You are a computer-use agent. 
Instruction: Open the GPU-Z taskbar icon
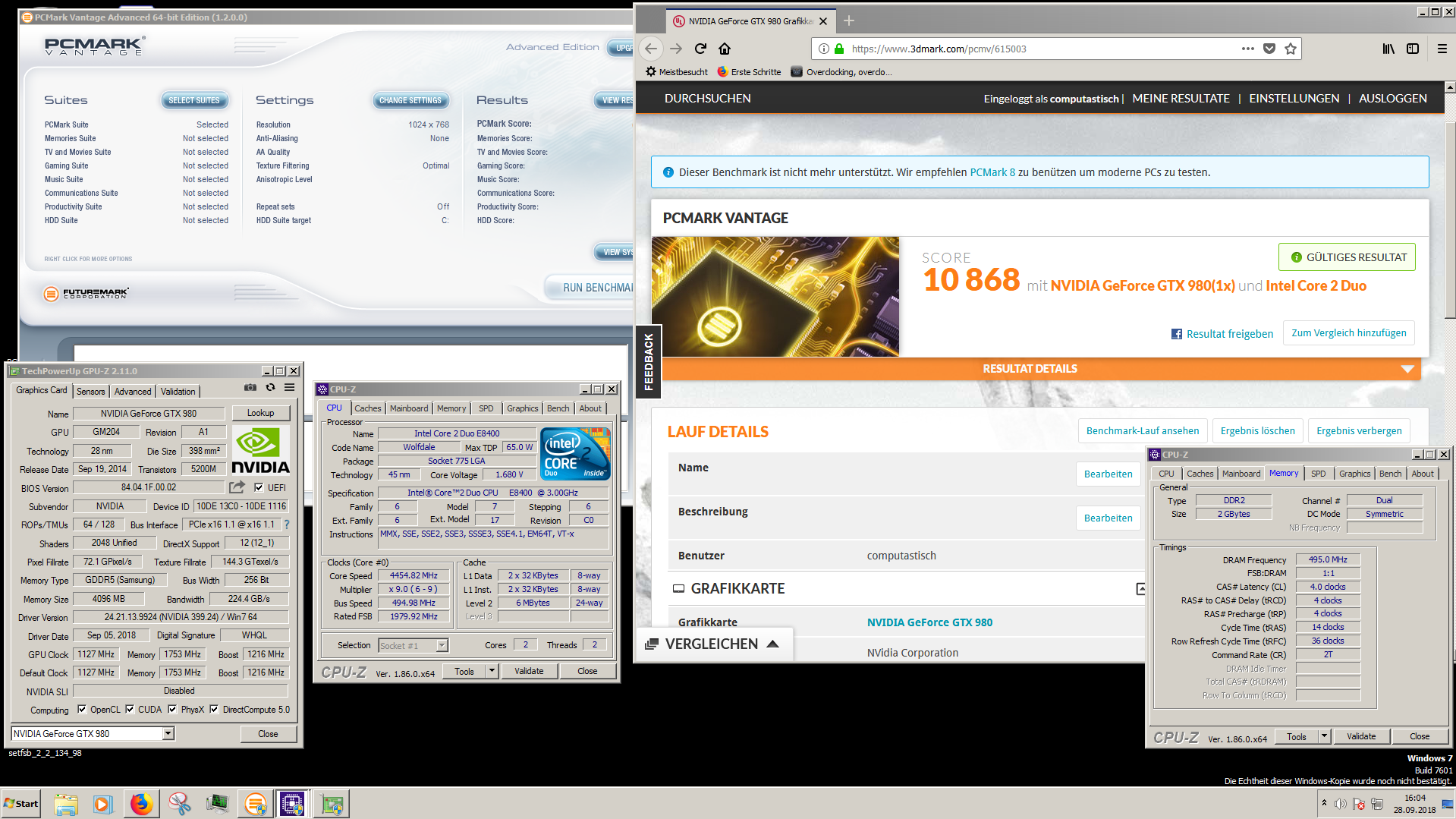(332, 804)
